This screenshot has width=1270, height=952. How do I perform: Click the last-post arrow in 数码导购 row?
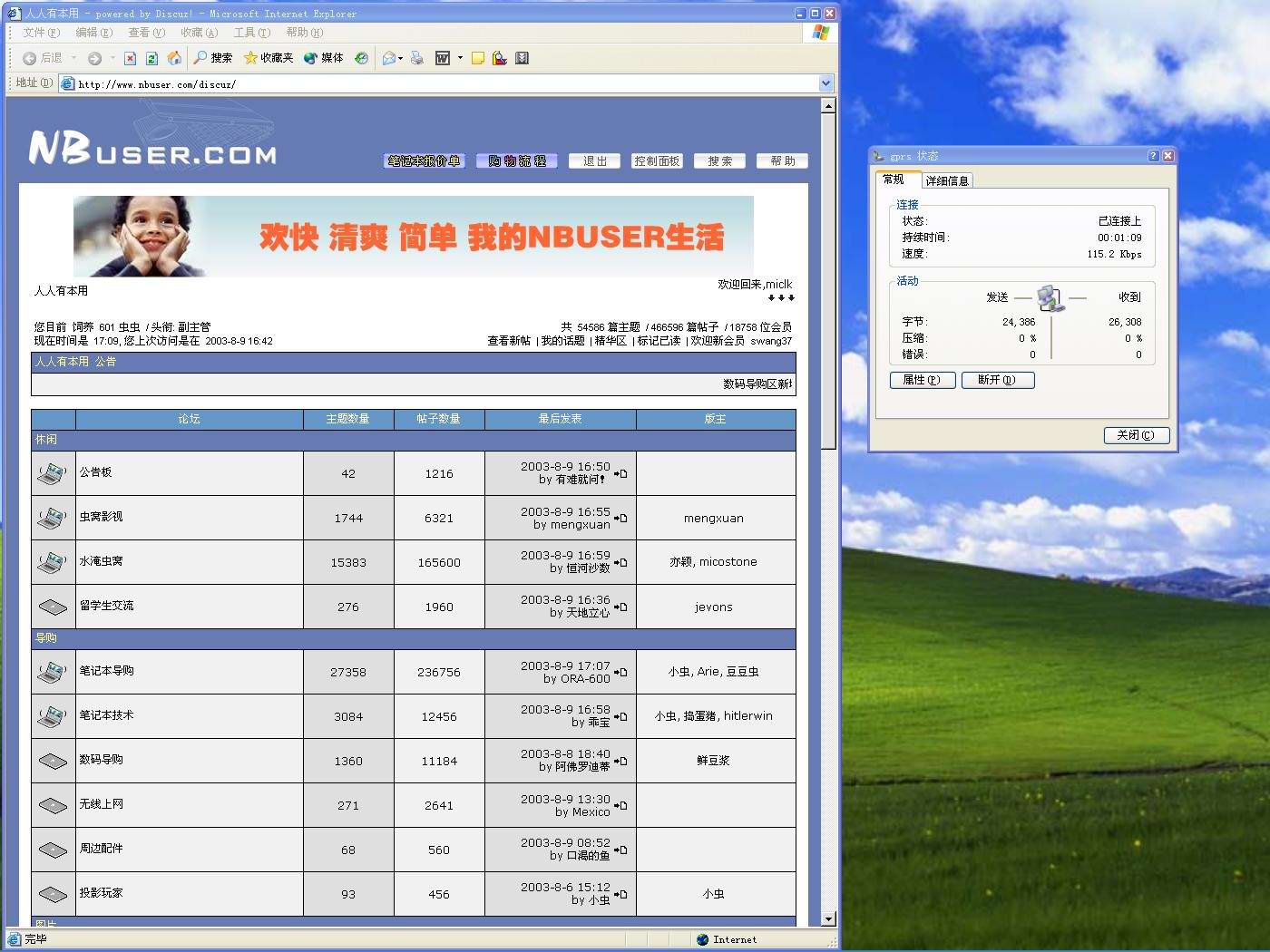(x=620, y=761)
